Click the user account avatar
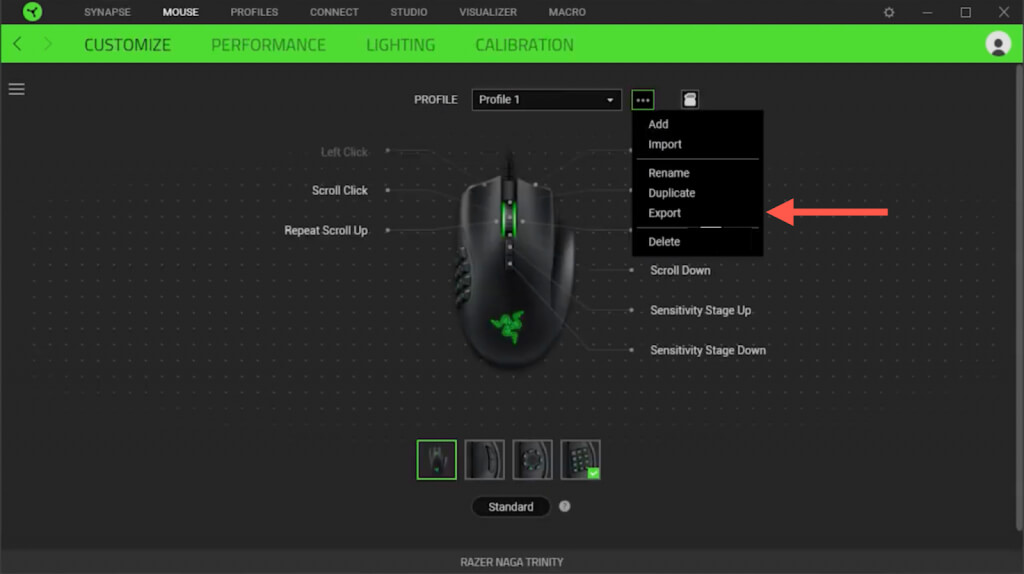1024x574 pixels. pyautogui.click(x=997, y=44)
